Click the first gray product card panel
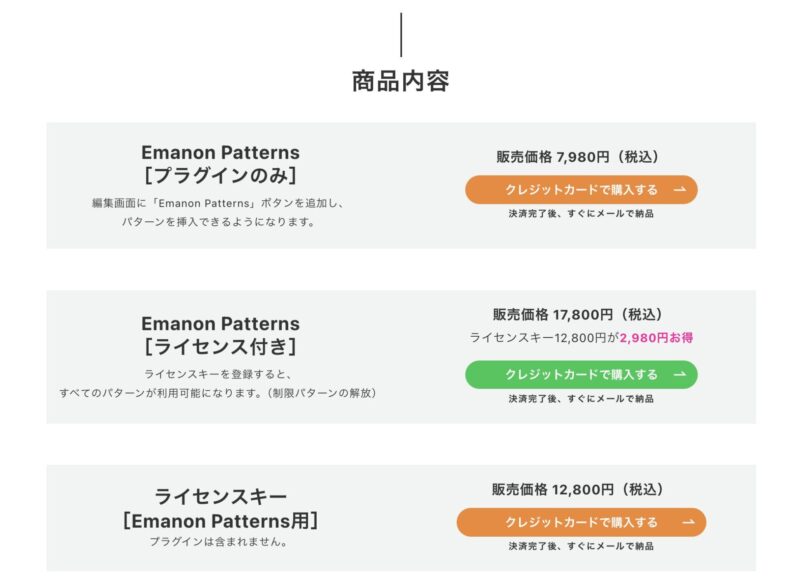800x588 pixels. point(400,184)
